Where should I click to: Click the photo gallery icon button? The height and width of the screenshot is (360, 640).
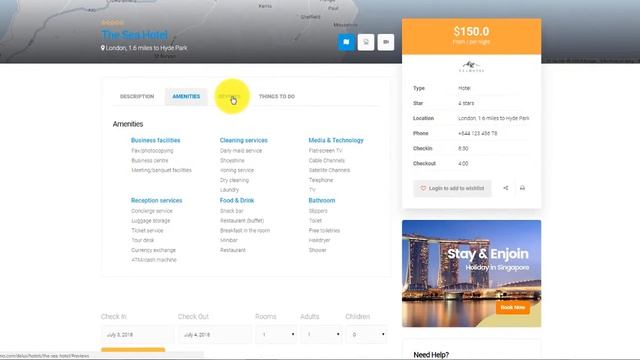coord(366,42)
